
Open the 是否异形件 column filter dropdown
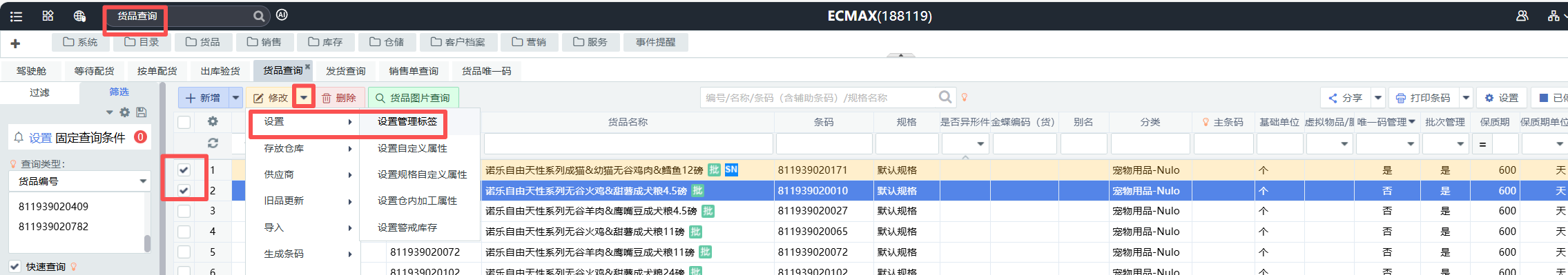click(980, 144)
